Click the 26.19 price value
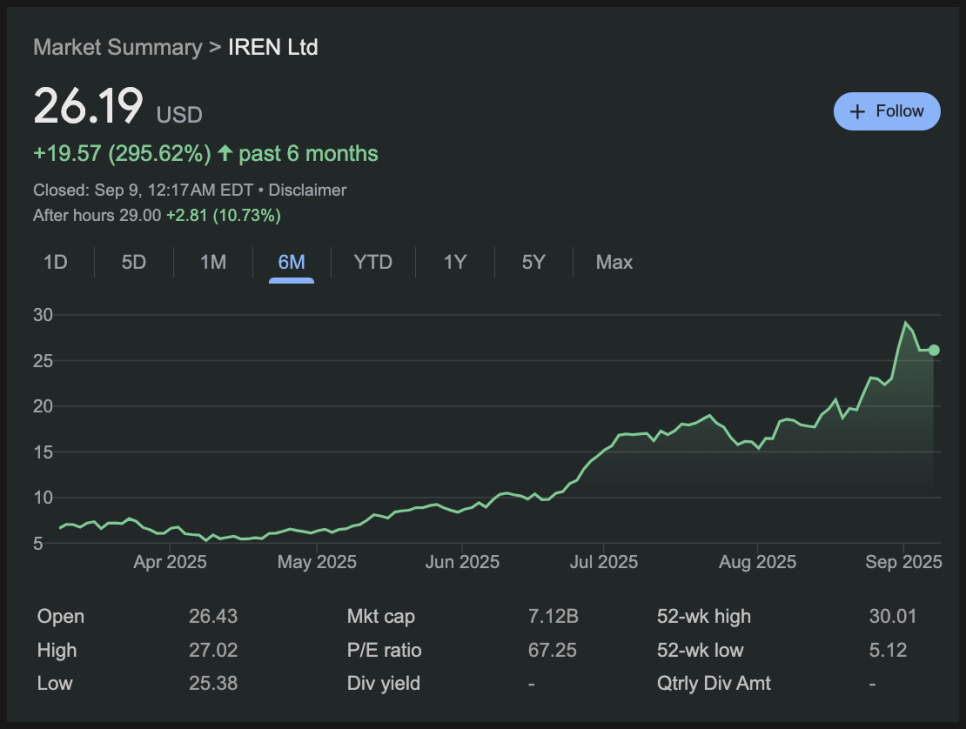Screen dimensions: 966x729 [88, 107]
